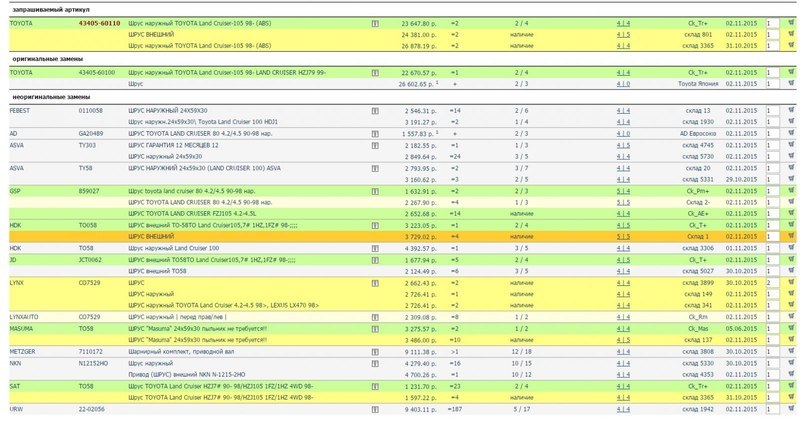
Task: Open info icon for HDK TO058
Action: click(x=375, y=226)
